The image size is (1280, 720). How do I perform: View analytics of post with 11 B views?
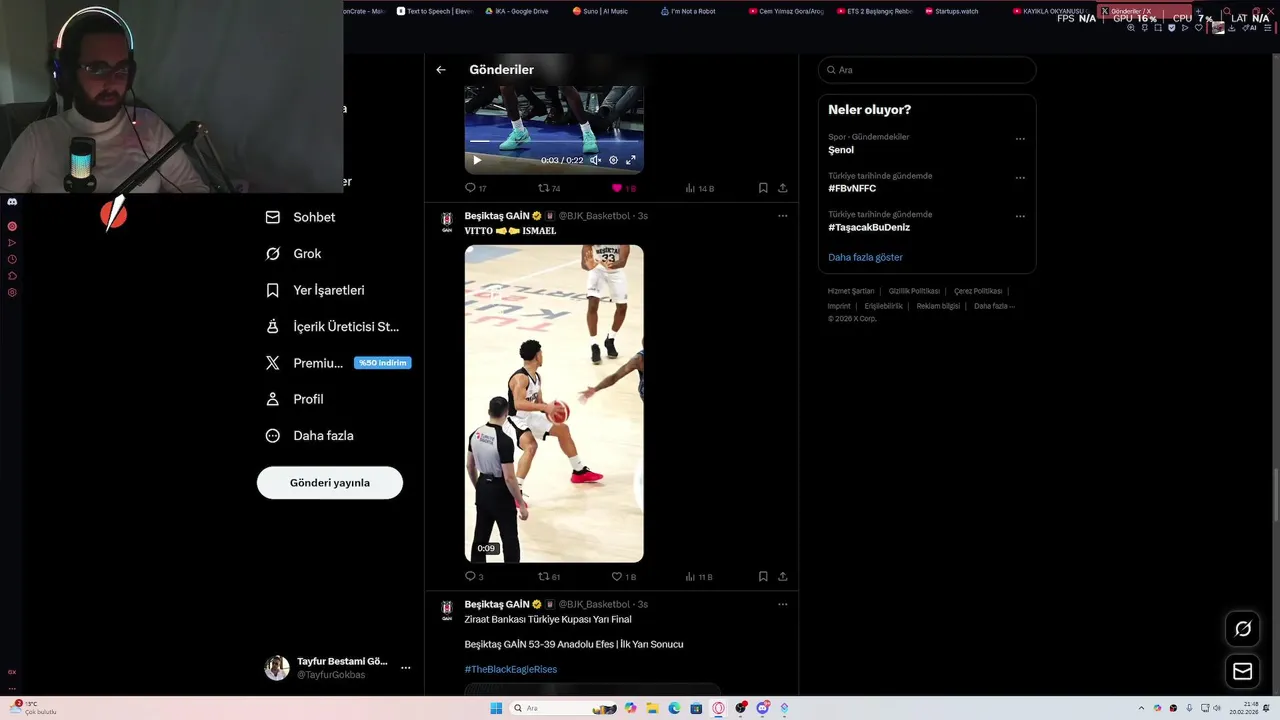pos(699,577)
